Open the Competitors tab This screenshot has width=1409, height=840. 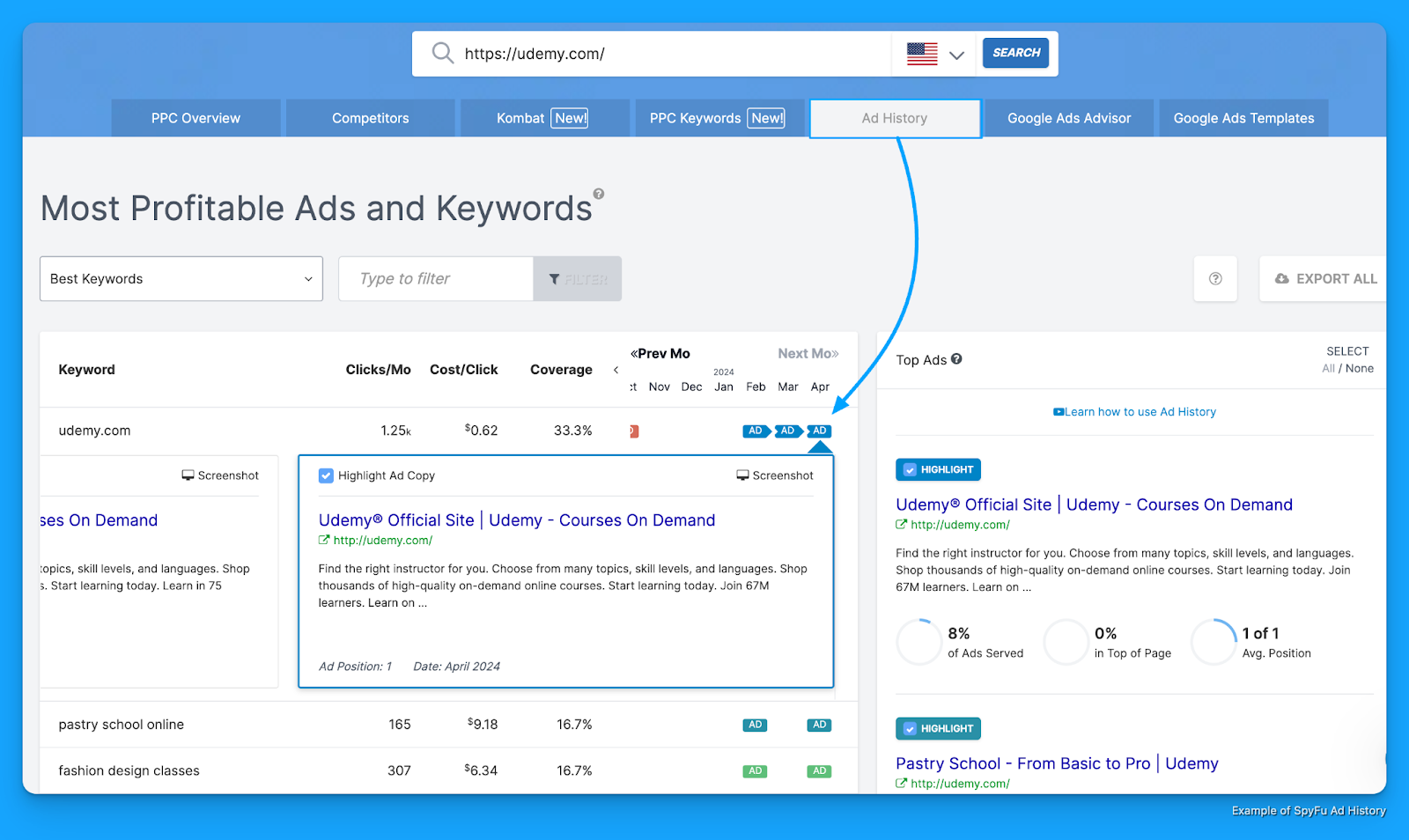[370, 118]
